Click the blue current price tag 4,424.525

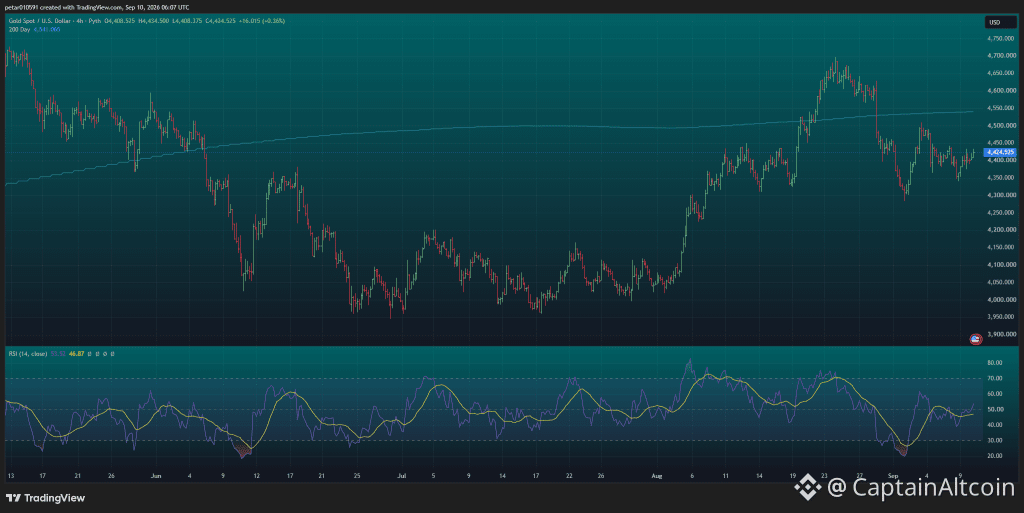[x=1000, y=152]
